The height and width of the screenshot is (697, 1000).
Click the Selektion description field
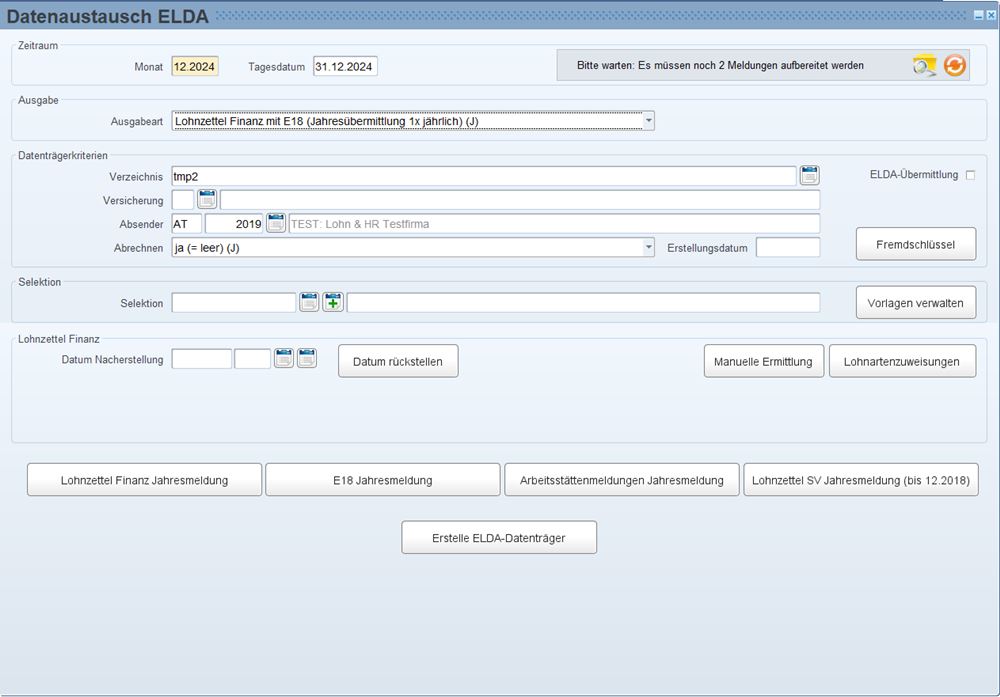[x=584, y=302]
